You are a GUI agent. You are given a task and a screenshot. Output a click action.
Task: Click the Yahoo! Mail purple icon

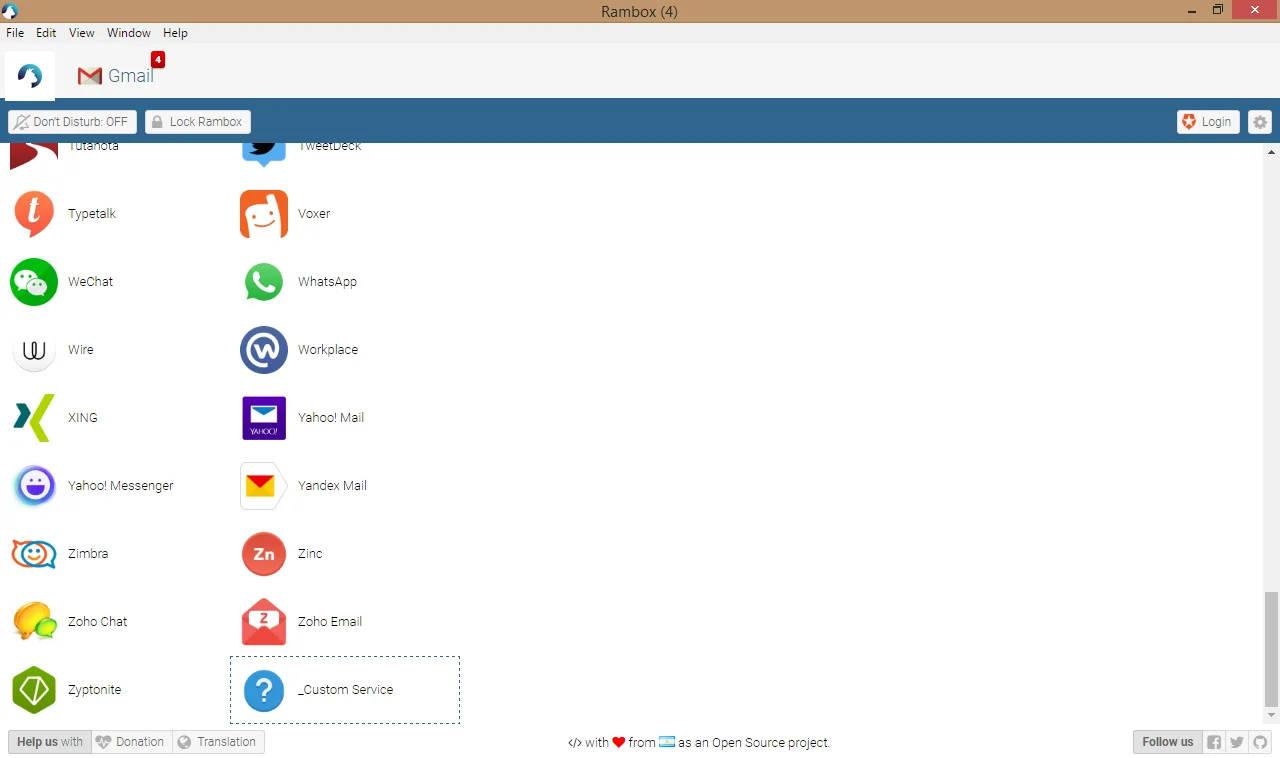(x=264, y=418)
